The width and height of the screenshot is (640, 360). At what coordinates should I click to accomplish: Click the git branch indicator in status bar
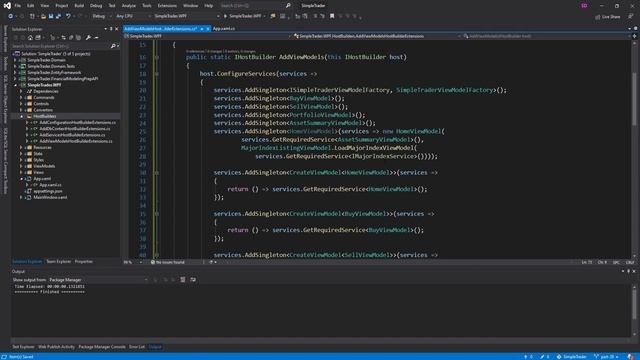point(607,357)
